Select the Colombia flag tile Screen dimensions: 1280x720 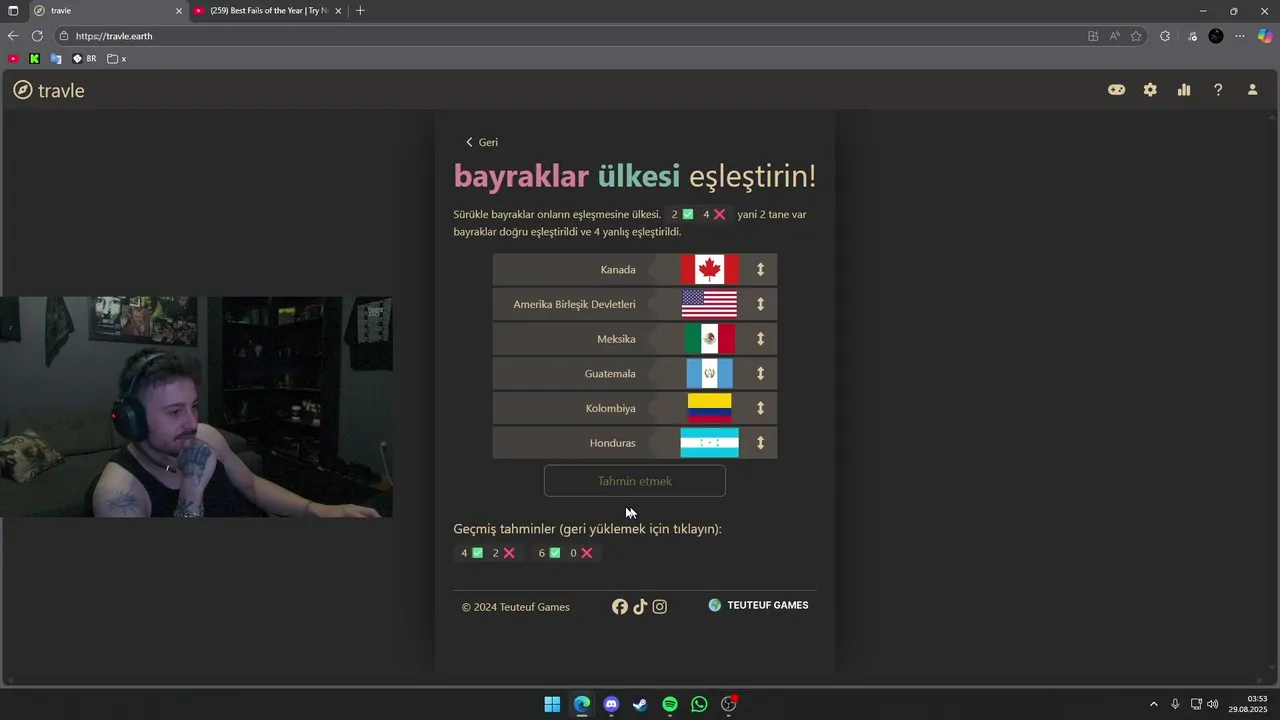click(x=710, y=408)
